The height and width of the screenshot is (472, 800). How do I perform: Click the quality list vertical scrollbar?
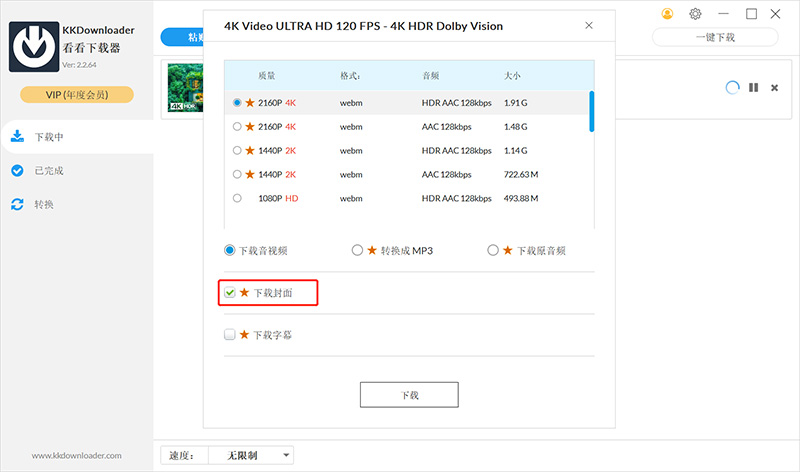[592, 111]
